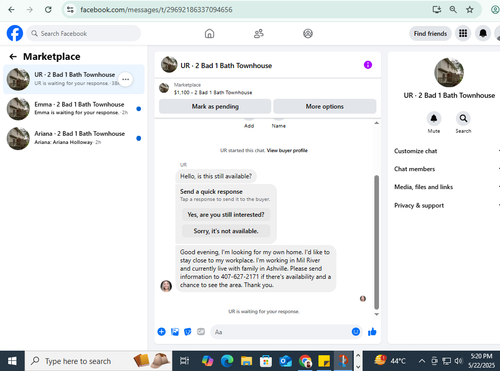Click the sender avatar beside Good evening message
Screen dimensions: 500x371
pos(166,286)
